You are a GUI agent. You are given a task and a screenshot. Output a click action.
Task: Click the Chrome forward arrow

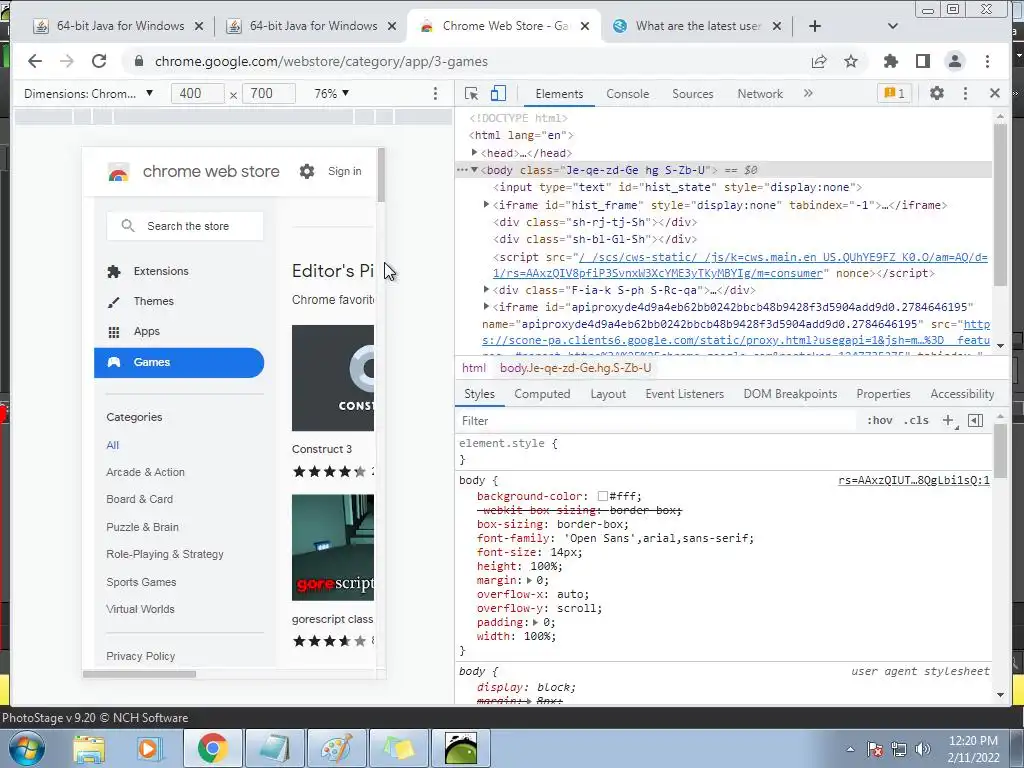[67, 61]
